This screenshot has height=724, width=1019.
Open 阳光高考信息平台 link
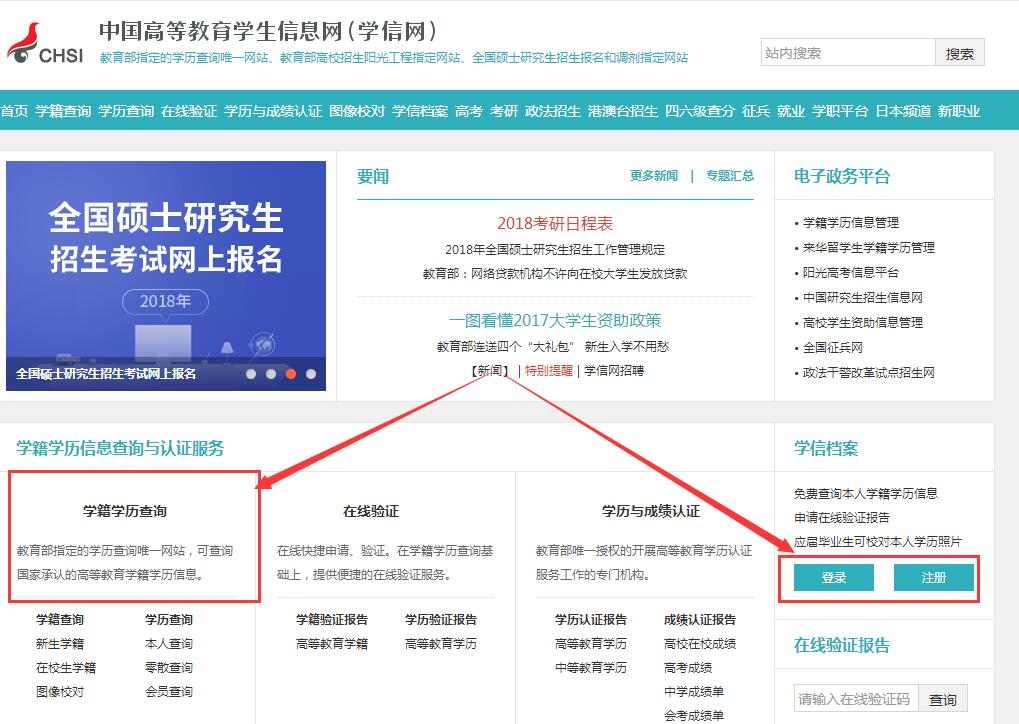[851, 272]
